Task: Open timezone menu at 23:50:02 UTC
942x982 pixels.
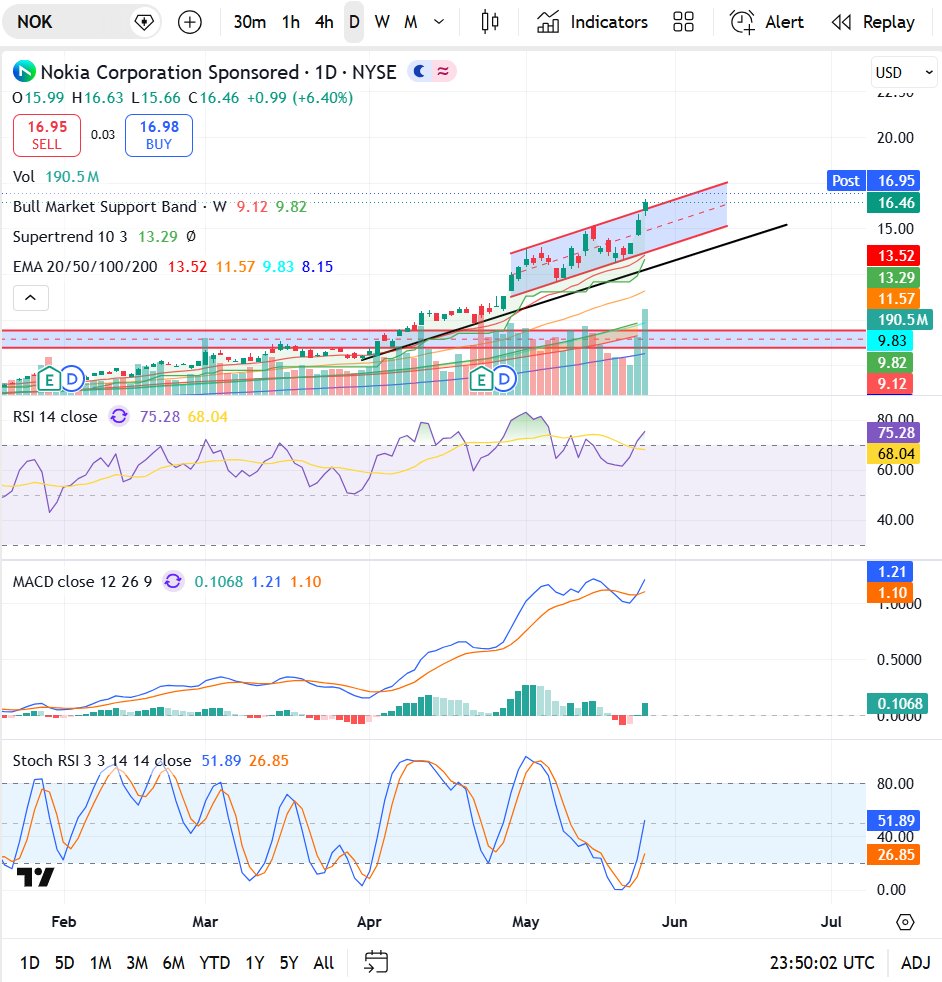Action: 822,963
